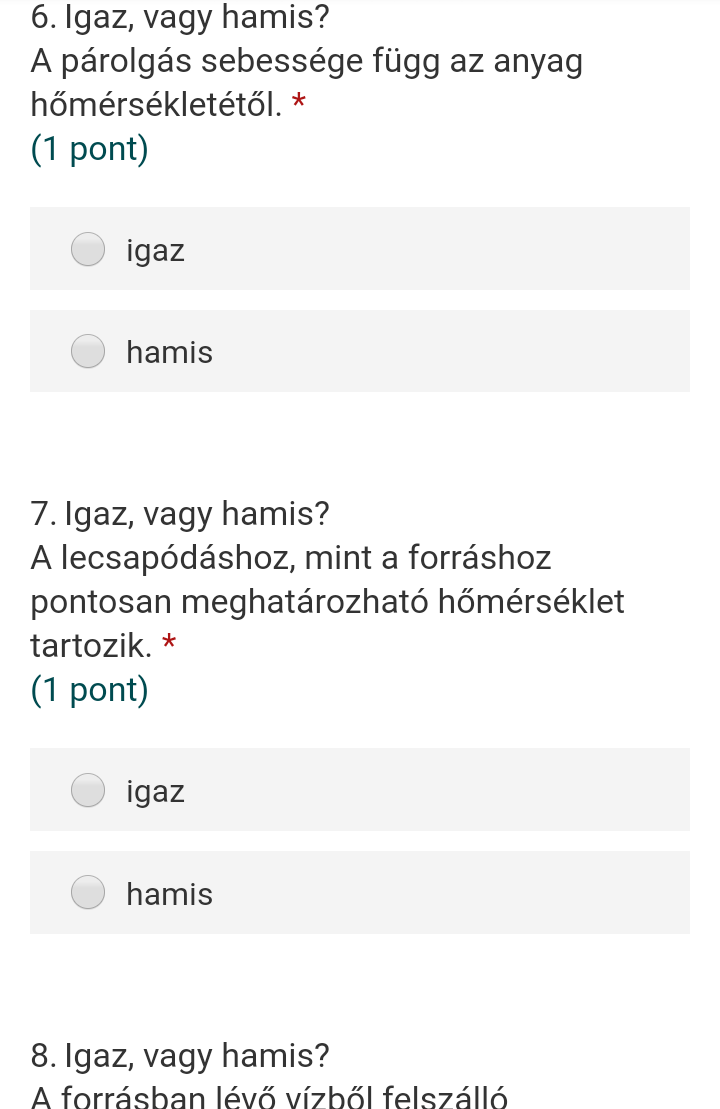
Task: Choose the "hamis" radio circle under question 7
Action: [x=88, y=893]
